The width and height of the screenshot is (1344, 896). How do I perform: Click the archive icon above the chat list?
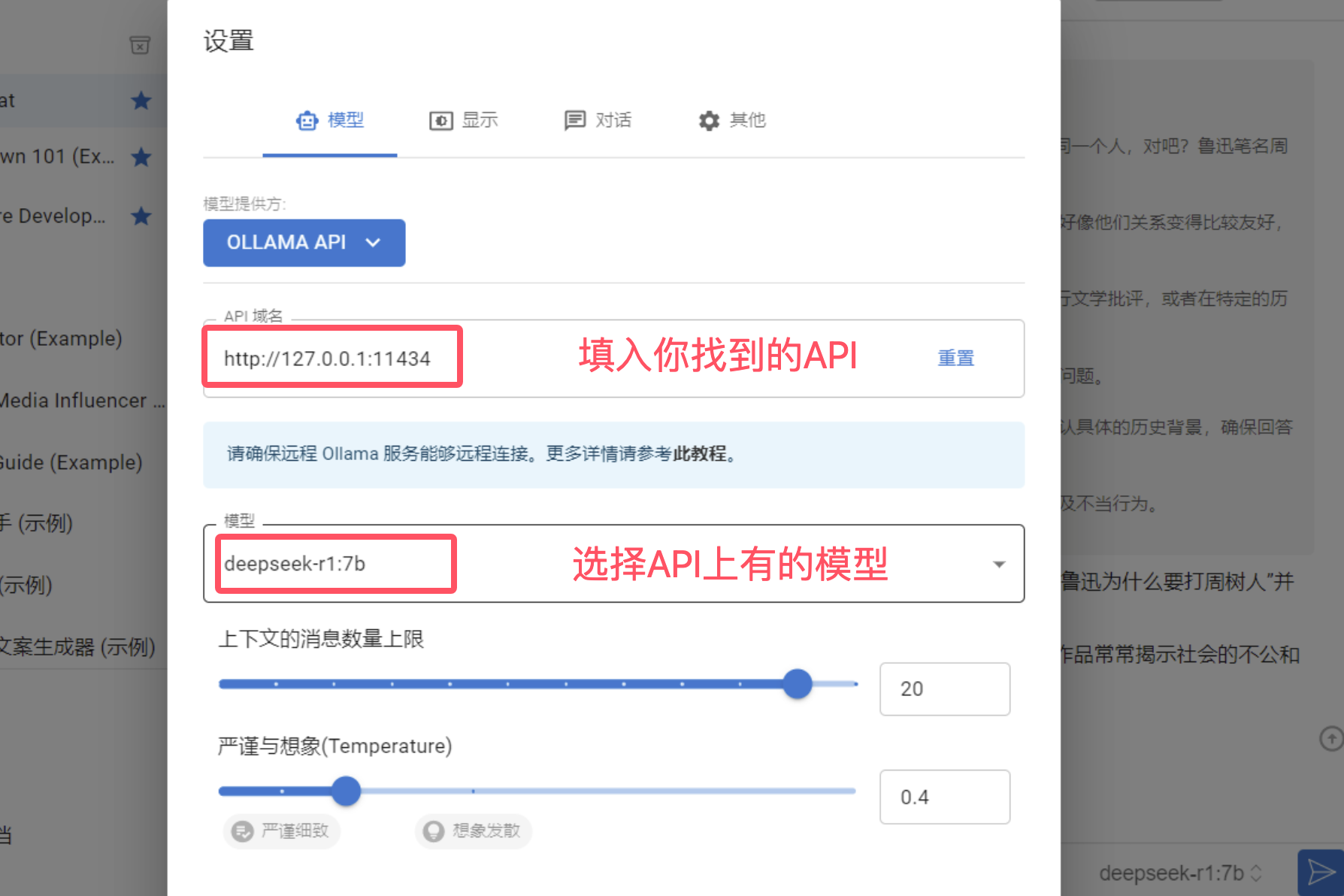click(140, 45)
